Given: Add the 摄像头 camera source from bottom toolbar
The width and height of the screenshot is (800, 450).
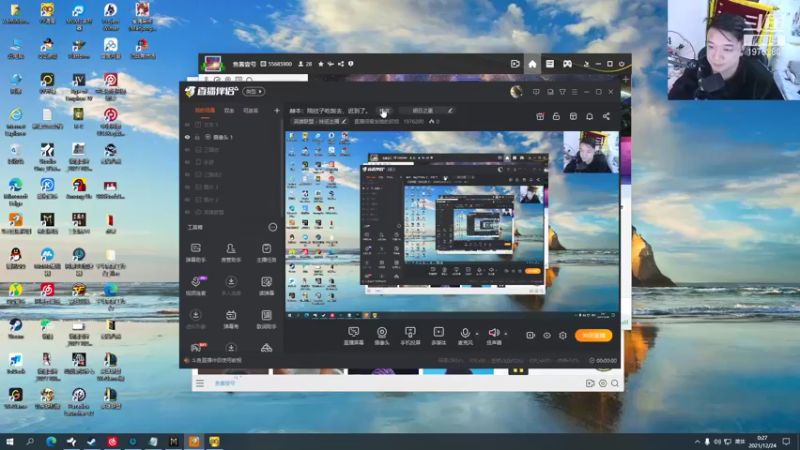Looking at the screenshot, I should (382, 336).
